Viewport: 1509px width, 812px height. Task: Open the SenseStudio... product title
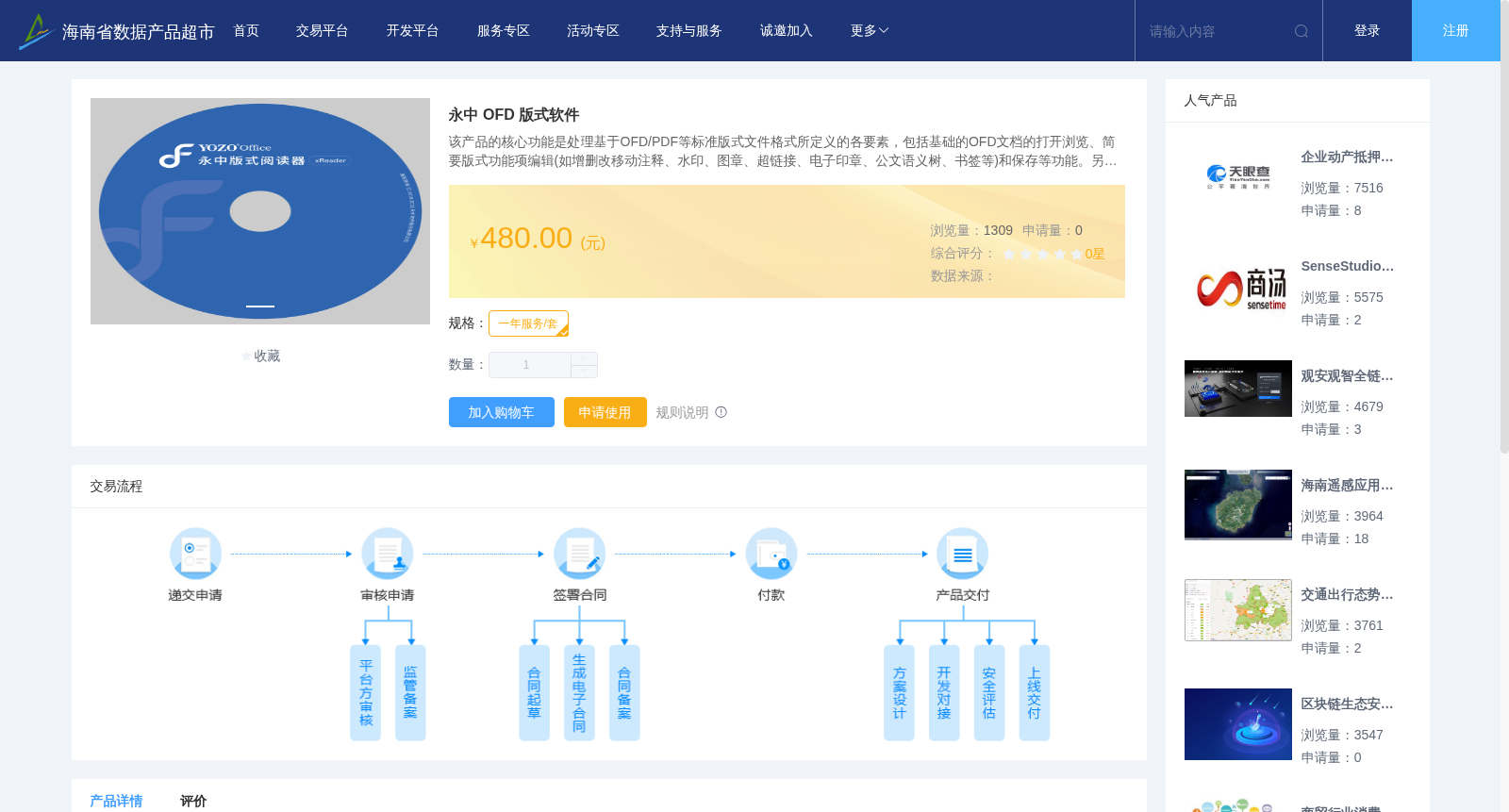(1347, 266)
